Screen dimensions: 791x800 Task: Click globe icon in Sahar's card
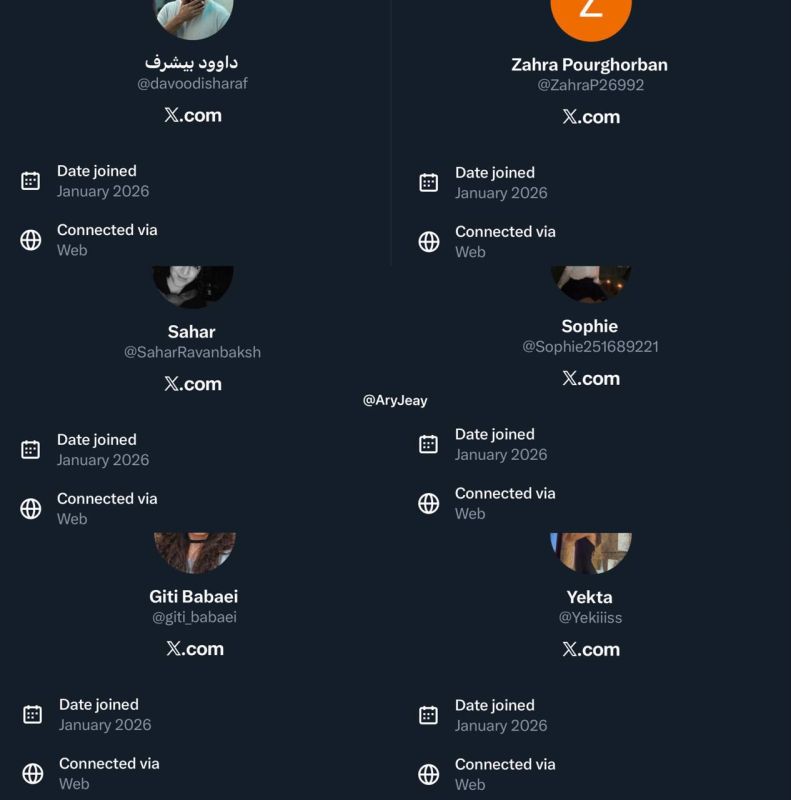point(31,508)
